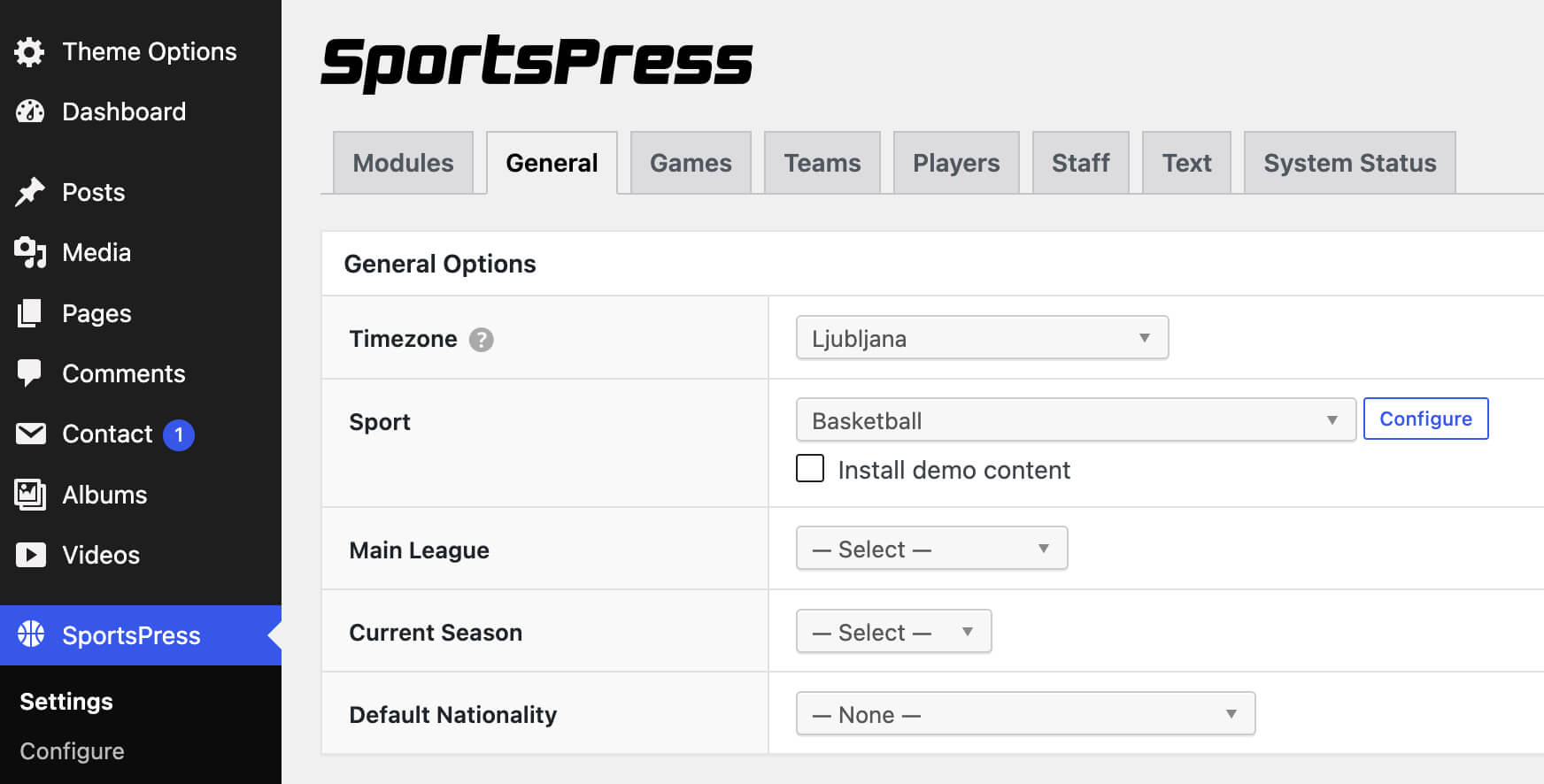Click the SportsPress basketball icon
The width and height of the screenshot is (1544, 784).
click(31, 634)
